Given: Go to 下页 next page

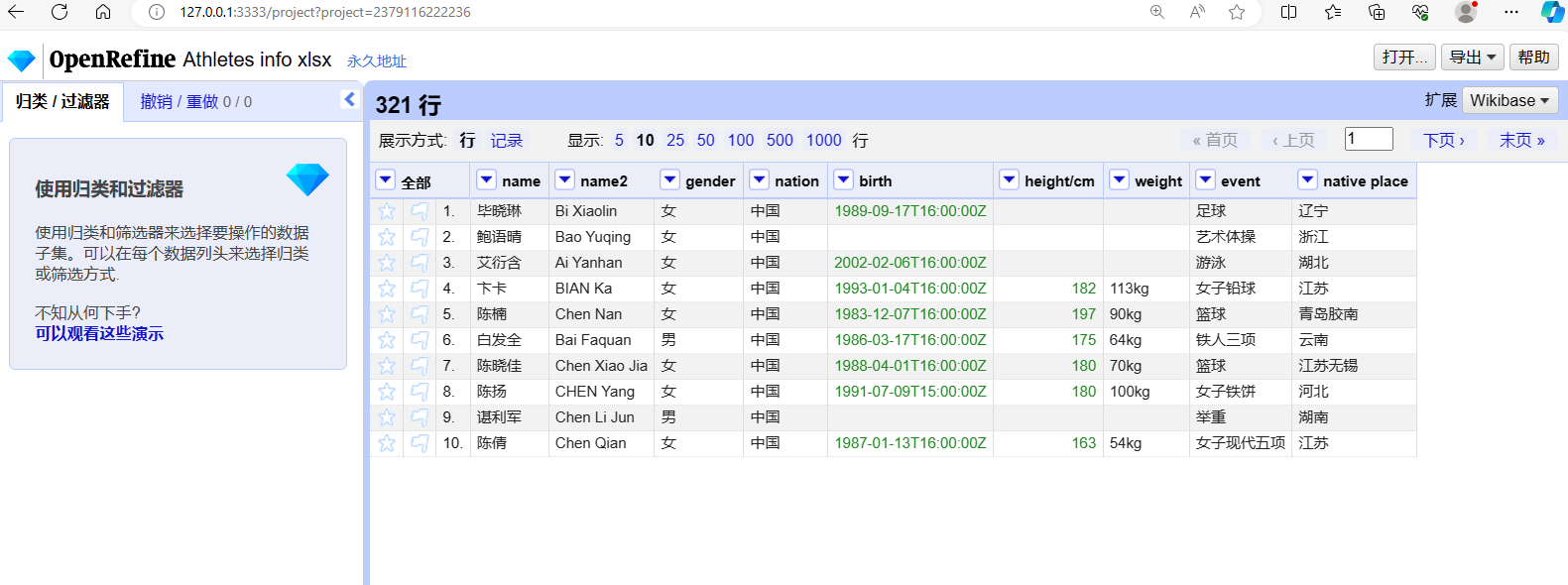Looking at the screenshot, I should tap(1444, 140).
